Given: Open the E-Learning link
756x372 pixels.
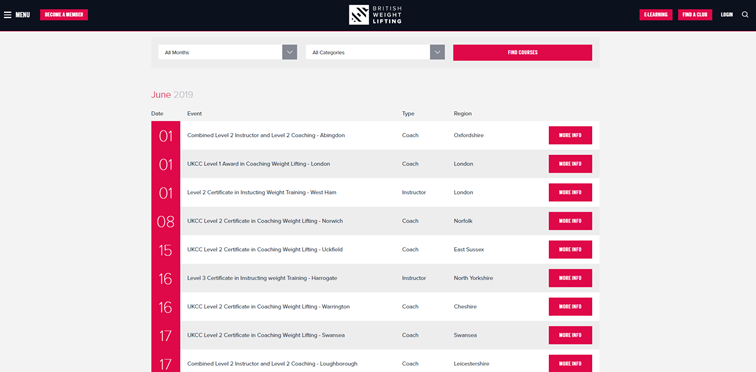Looking at the screenshot, I should [x=656, y=15].
